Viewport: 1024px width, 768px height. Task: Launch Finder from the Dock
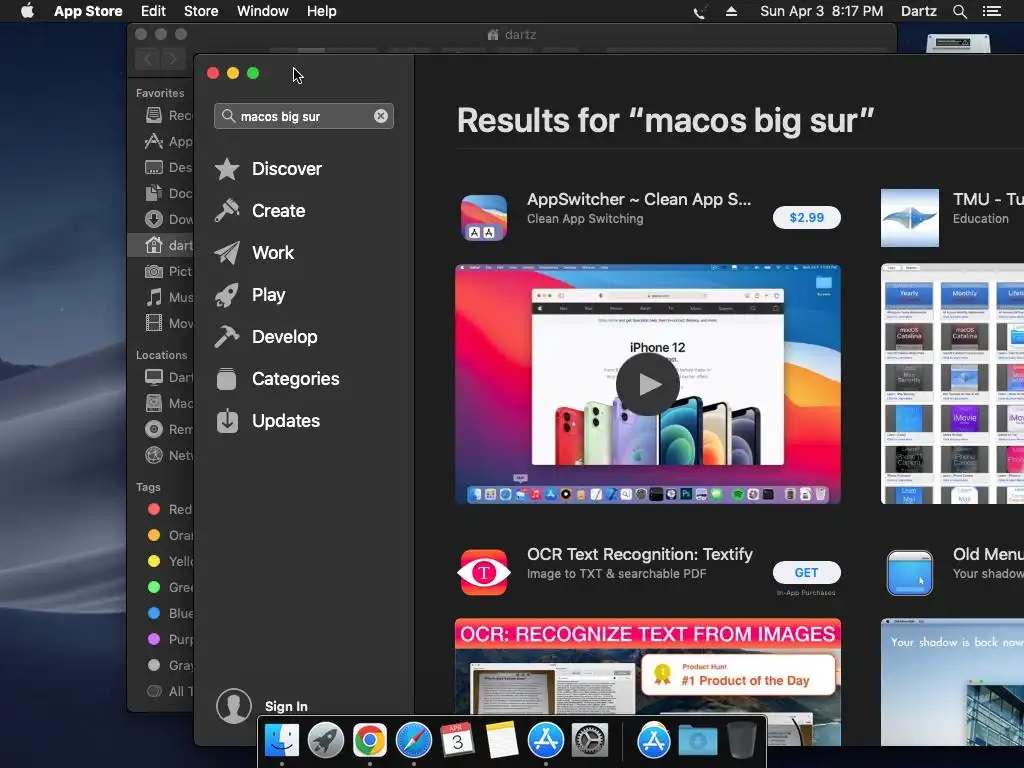pyautogui.click(x=281, y=740)
